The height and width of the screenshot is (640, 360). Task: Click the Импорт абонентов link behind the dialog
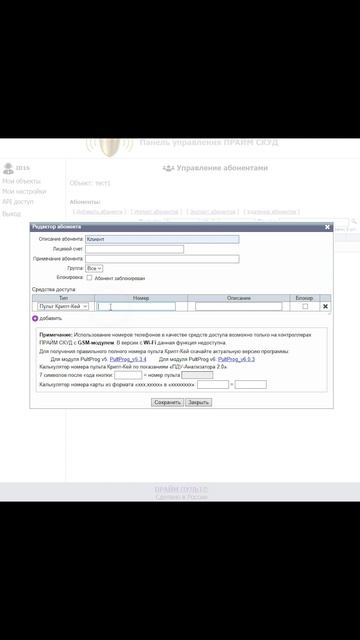click(x=156, y=212)
